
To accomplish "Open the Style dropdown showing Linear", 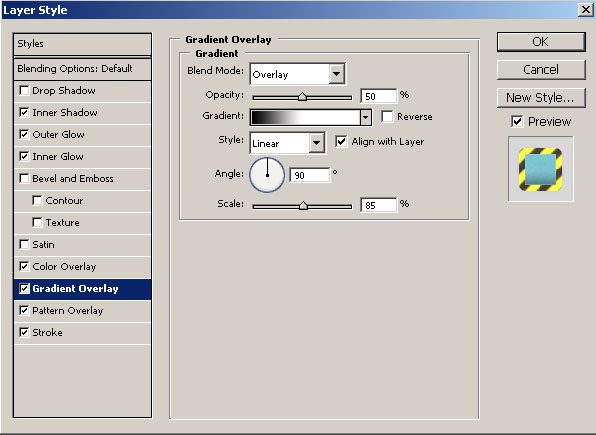I will (287, 143).
